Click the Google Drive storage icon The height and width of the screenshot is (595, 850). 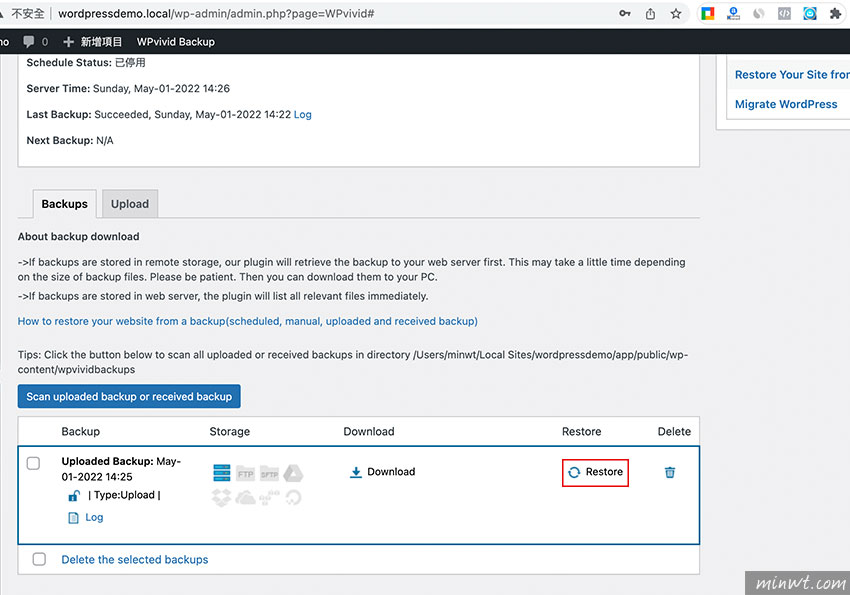point(293,473)
